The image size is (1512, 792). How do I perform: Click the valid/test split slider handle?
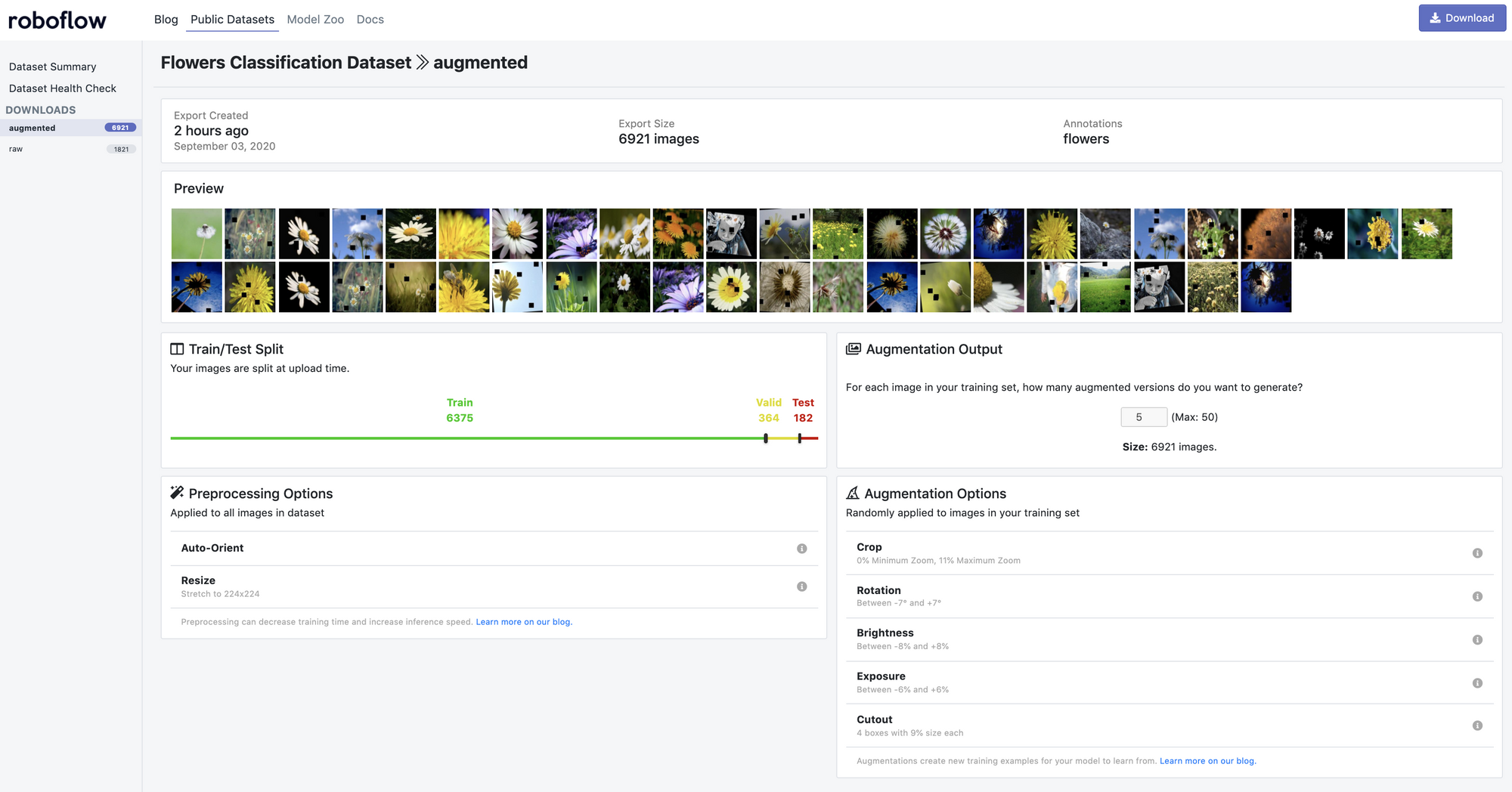tap(800, 438)
